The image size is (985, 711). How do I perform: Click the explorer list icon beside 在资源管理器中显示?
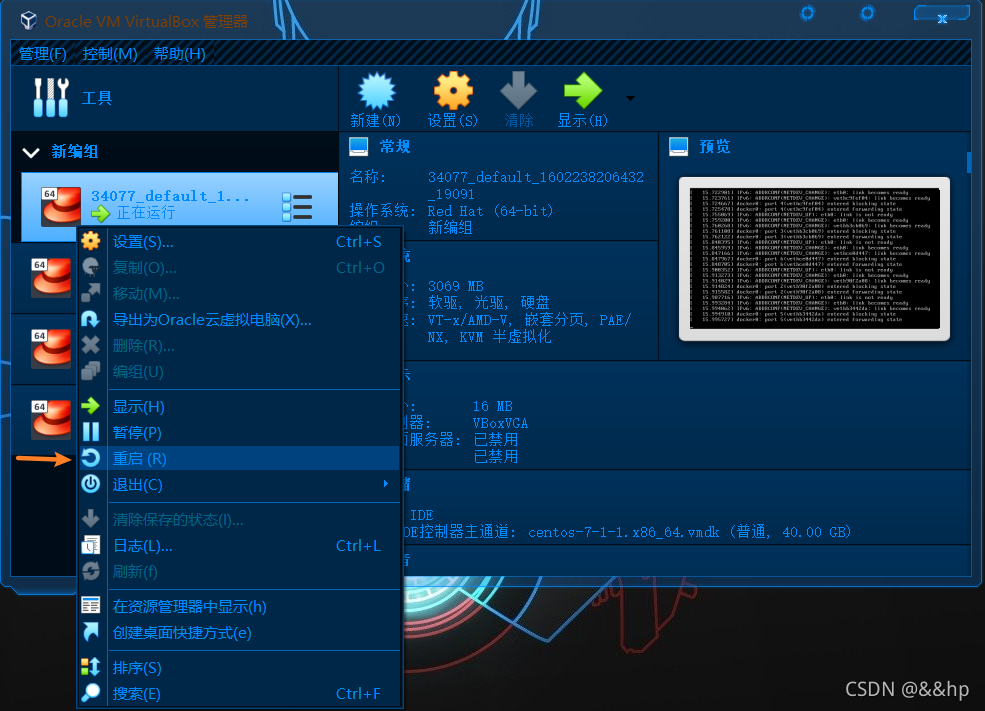[91, 605]
